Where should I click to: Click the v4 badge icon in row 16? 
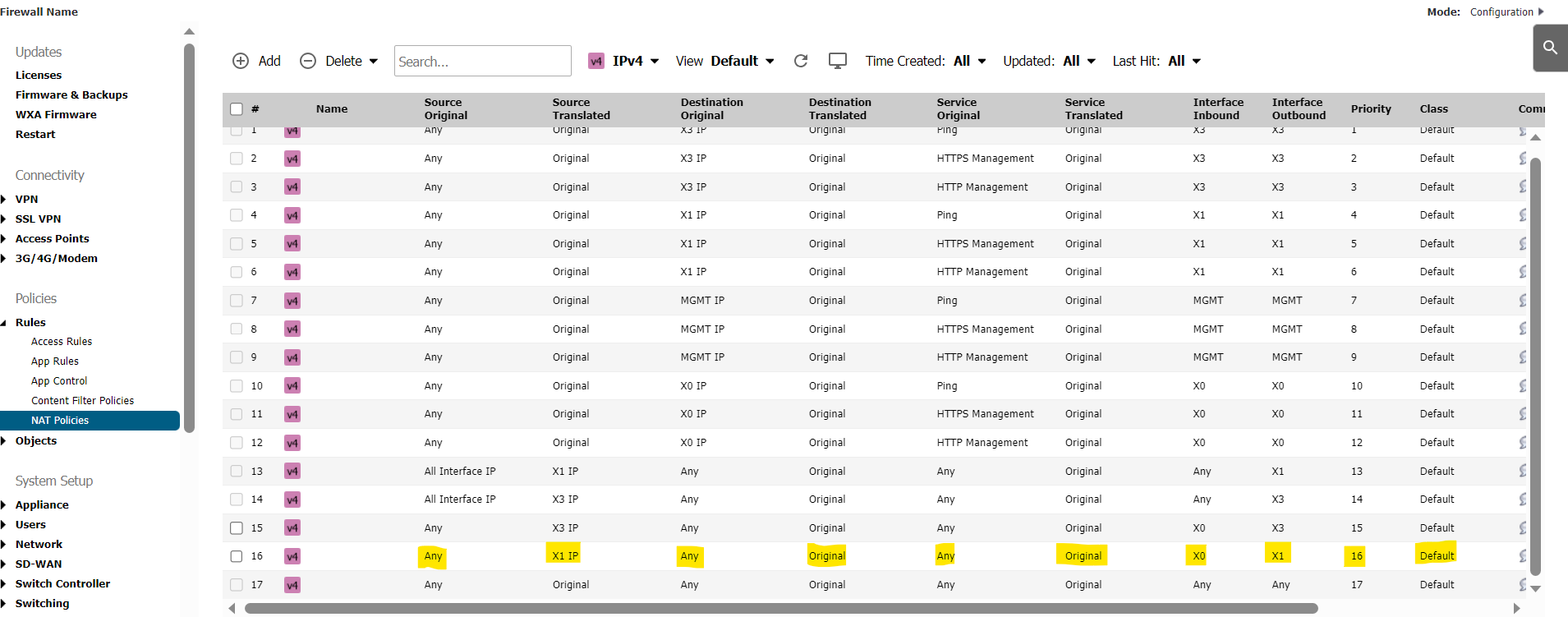(x=292, y=556)
